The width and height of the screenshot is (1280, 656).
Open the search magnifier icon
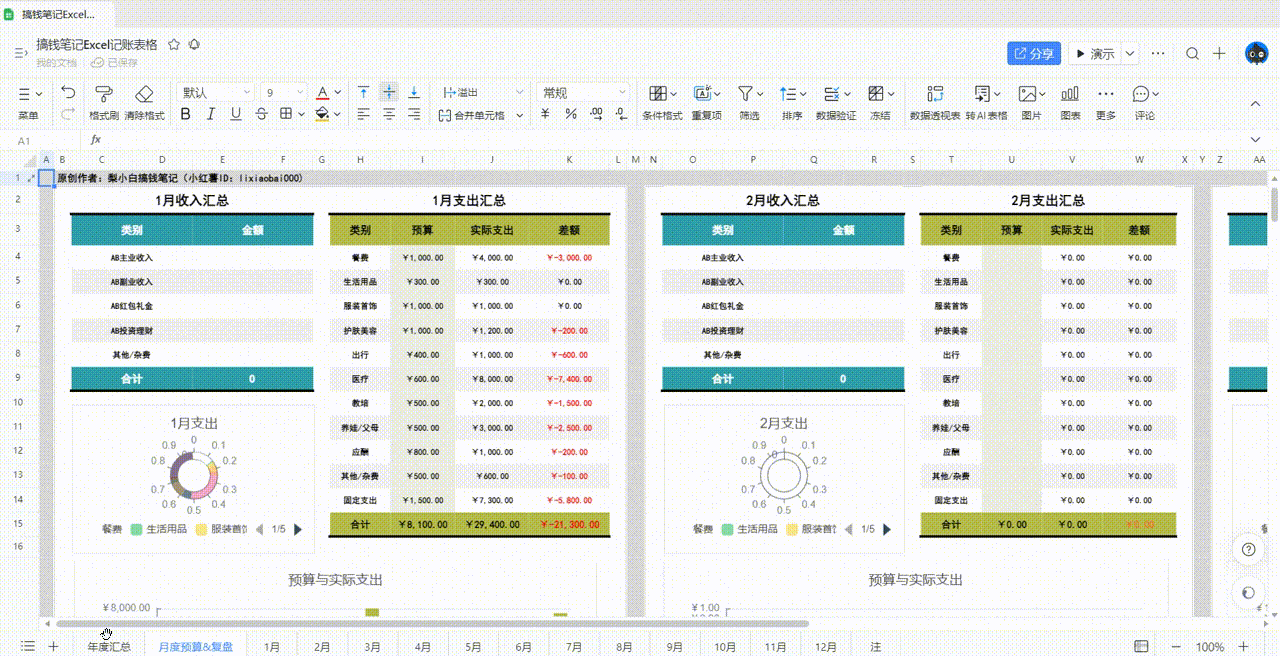(x=1192, y=54)
